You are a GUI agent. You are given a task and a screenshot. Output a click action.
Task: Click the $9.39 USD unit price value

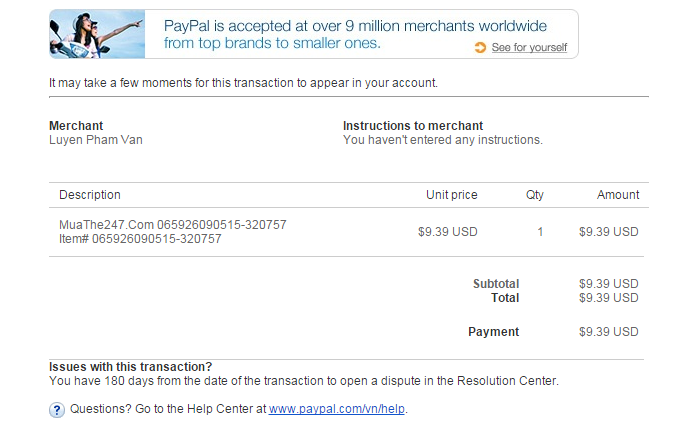tap(448, 232)
